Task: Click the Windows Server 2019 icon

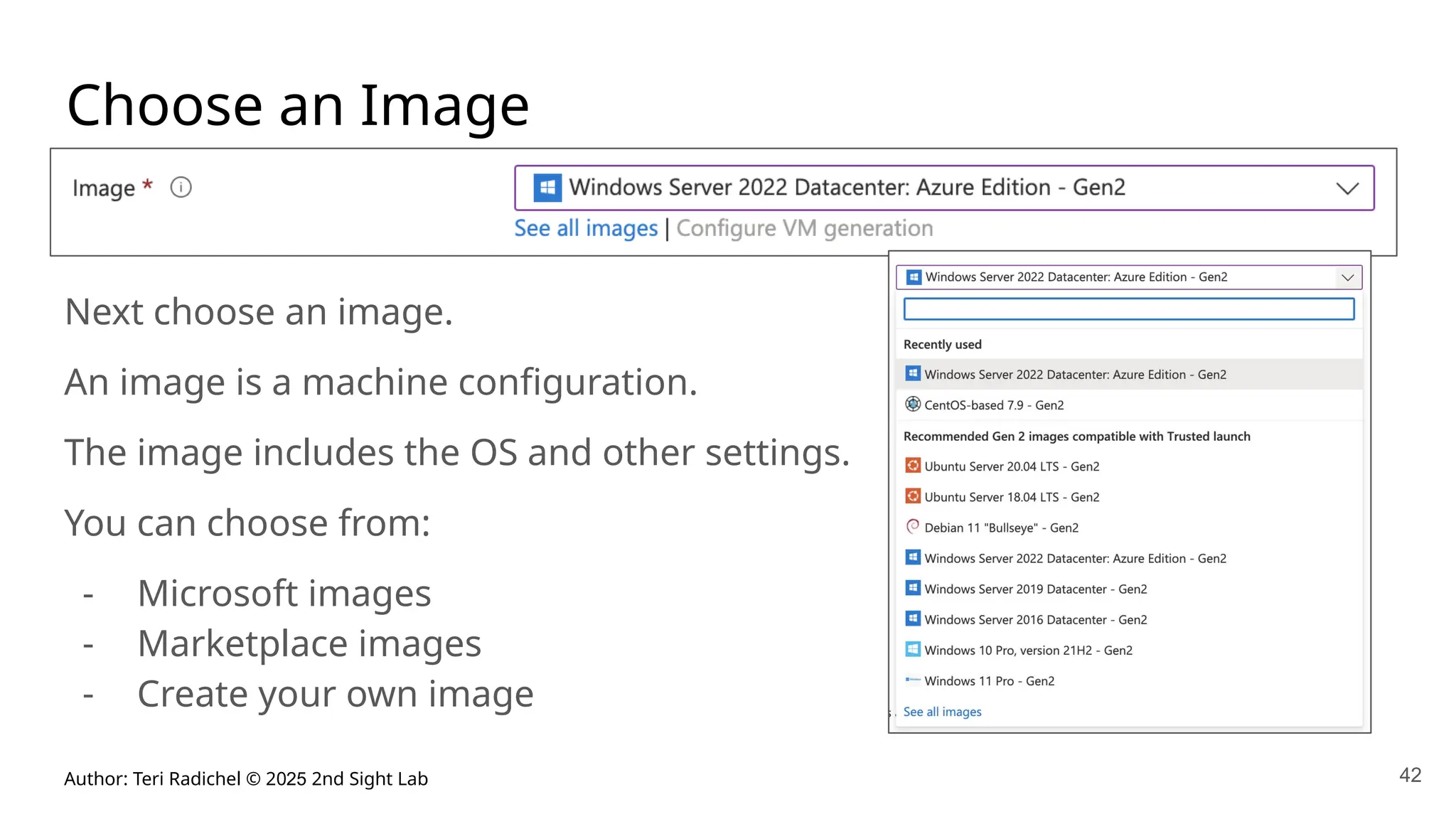Action: coord(913,588)
